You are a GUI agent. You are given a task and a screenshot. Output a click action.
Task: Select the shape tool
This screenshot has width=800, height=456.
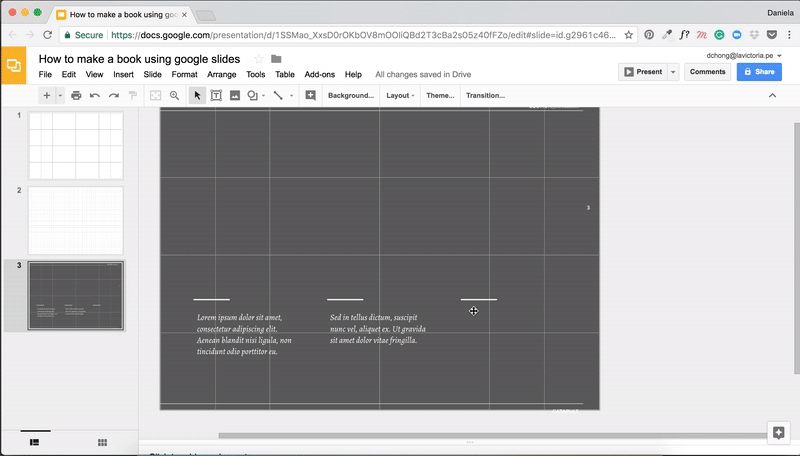point(253,95)
